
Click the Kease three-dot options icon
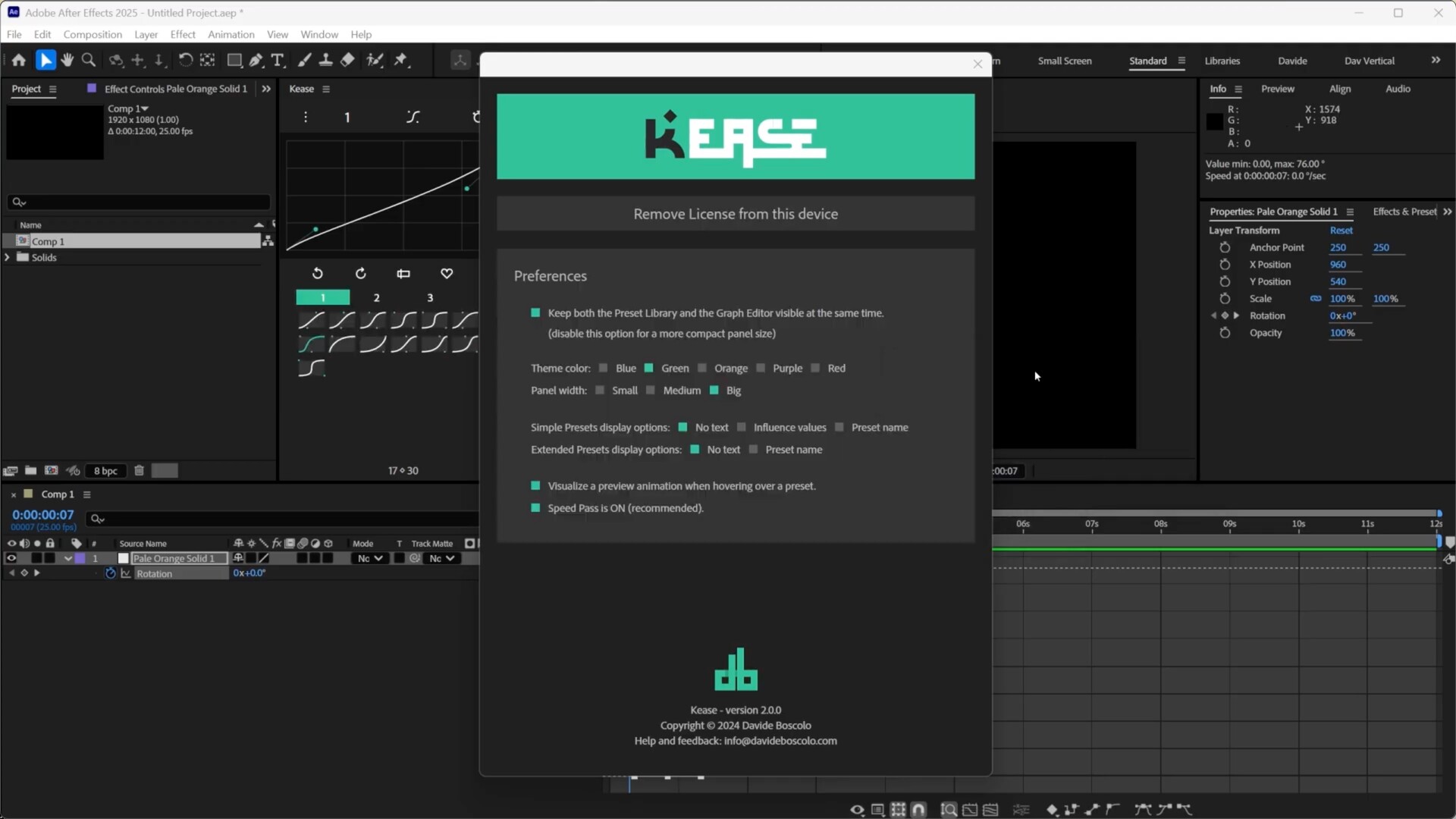click(306, 117)
